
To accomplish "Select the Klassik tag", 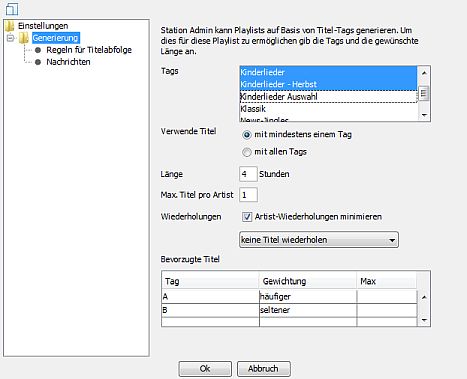I will [x=328, y=109].
